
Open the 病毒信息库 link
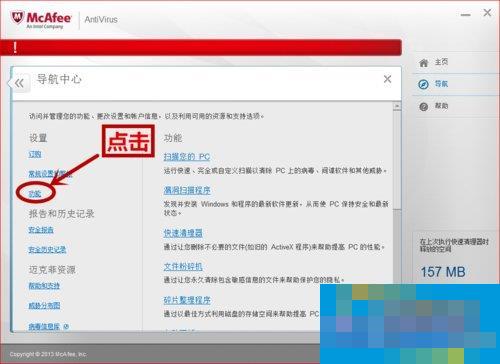pos(44,327)
